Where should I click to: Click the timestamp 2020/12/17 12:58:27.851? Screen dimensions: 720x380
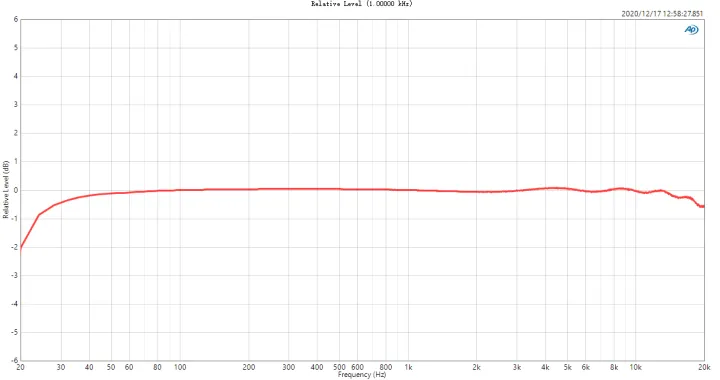click(662, 14)
